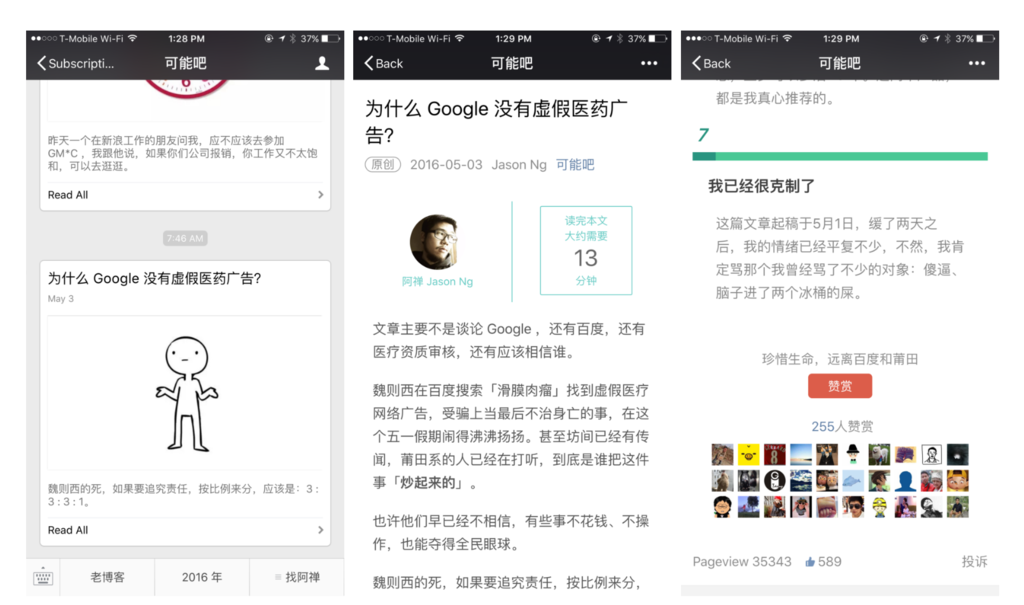Tap the Pageview 35343 count
The height and width of the screenshot is (605, 1024).
click(x=742, y=562)
